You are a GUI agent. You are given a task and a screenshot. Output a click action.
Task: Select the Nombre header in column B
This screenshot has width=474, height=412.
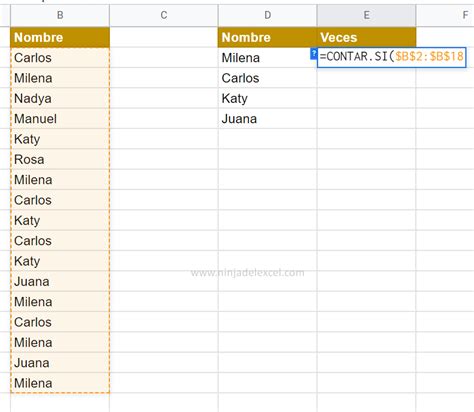click(x=60, y=37)
